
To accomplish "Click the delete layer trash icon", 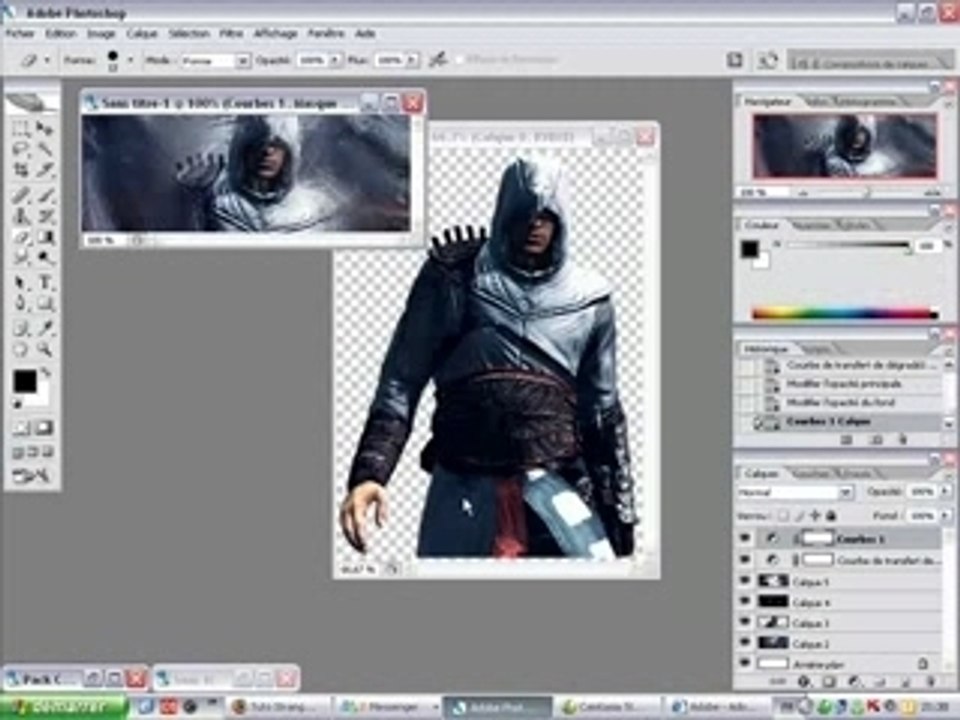I will pos(931,681).
